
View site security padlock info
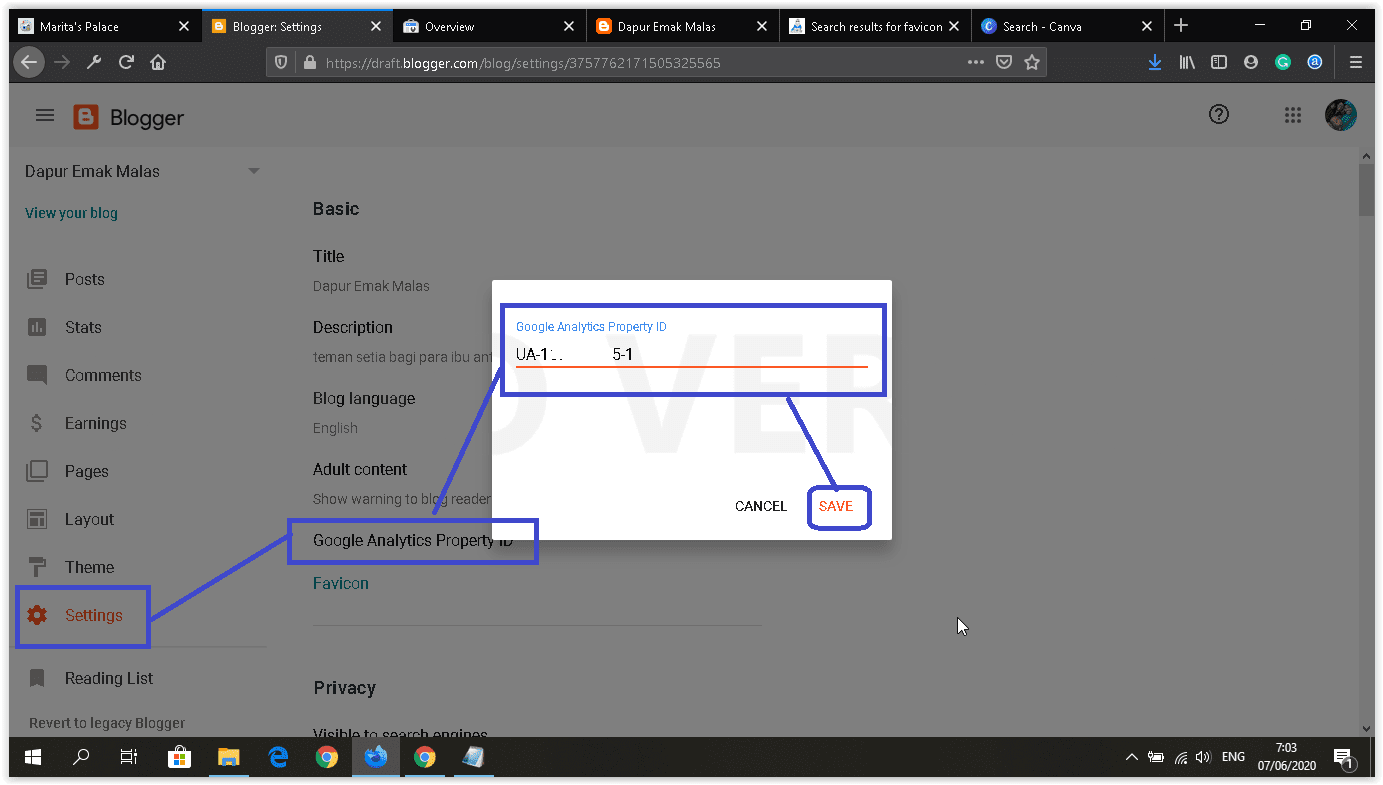point(309,62)
